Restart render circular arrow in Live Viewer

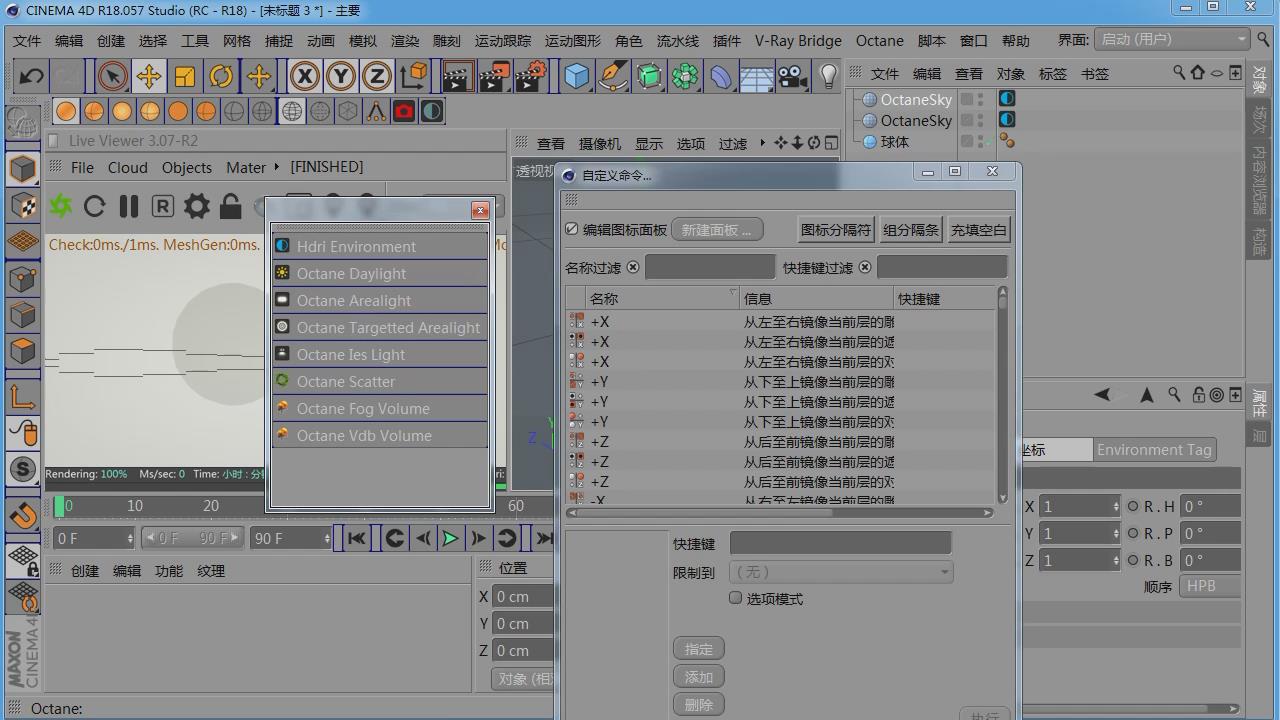[94, 206]
